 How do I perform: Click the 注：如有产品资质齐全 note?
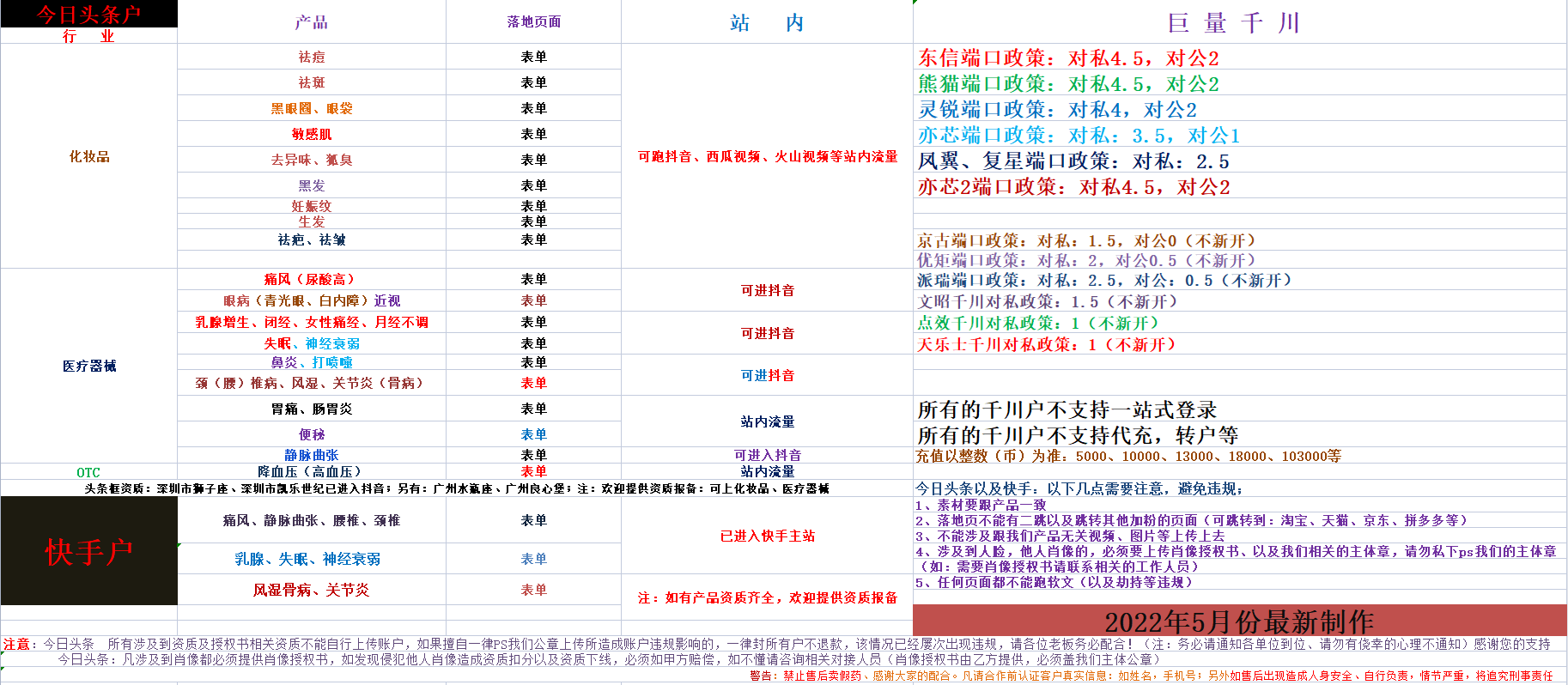pos(767,597)
